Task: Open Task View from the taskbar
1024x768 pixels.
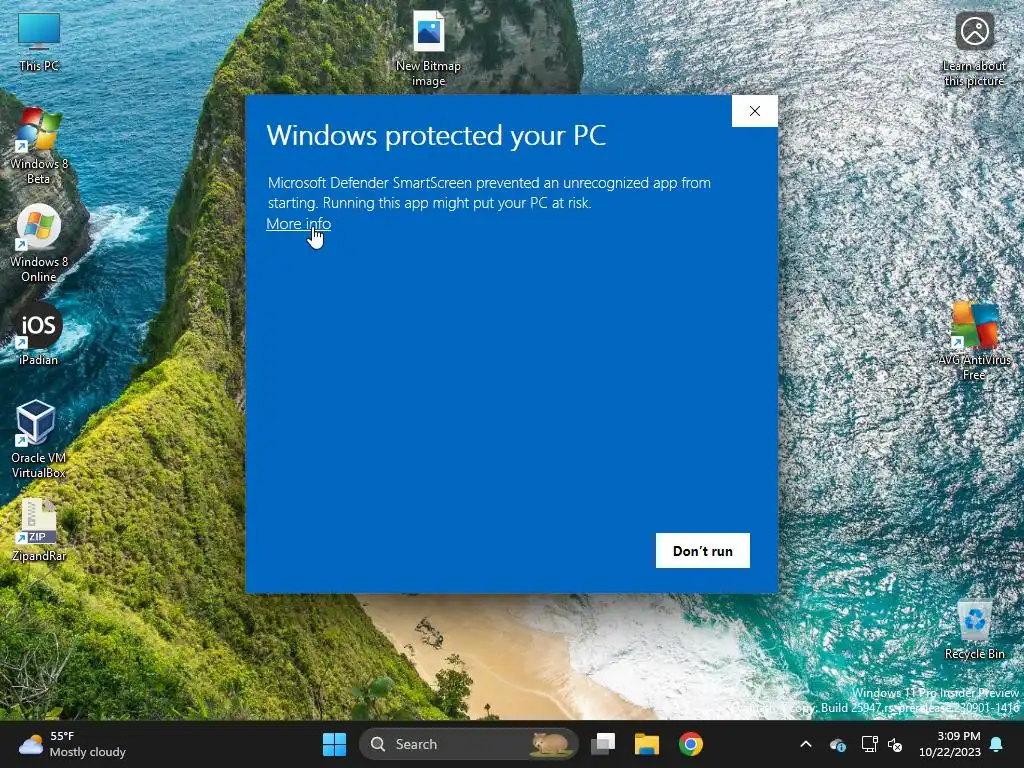Action: point(603,744)
